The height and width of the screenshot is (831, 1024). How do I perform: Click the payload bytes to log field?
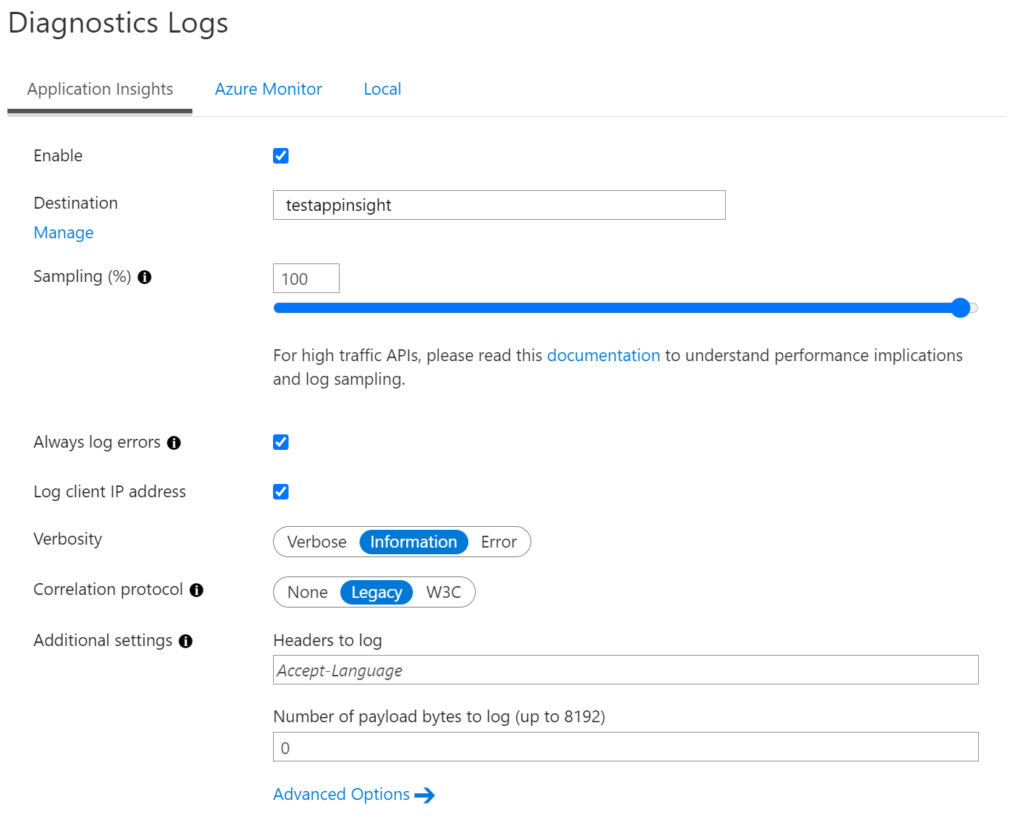click(625, 747)
